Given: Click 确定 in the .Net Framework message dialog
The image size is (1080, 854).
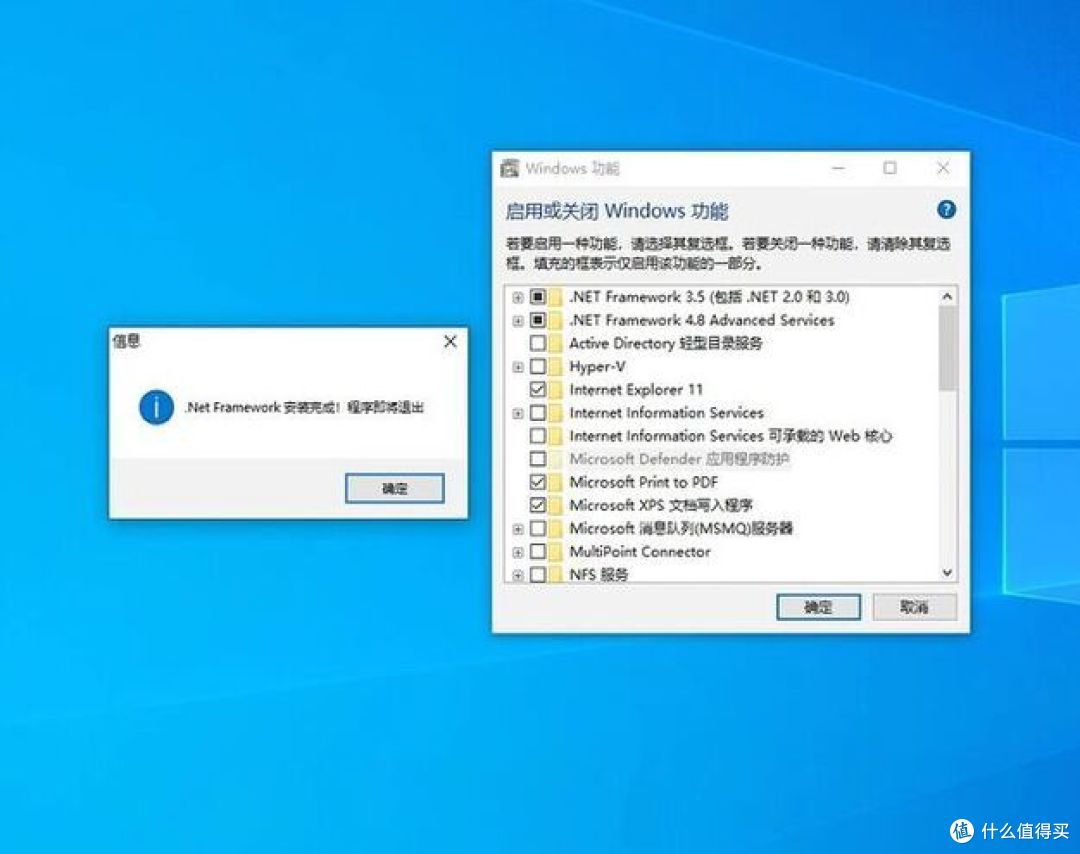Looking at the screenshot, I should click(394, 488).
